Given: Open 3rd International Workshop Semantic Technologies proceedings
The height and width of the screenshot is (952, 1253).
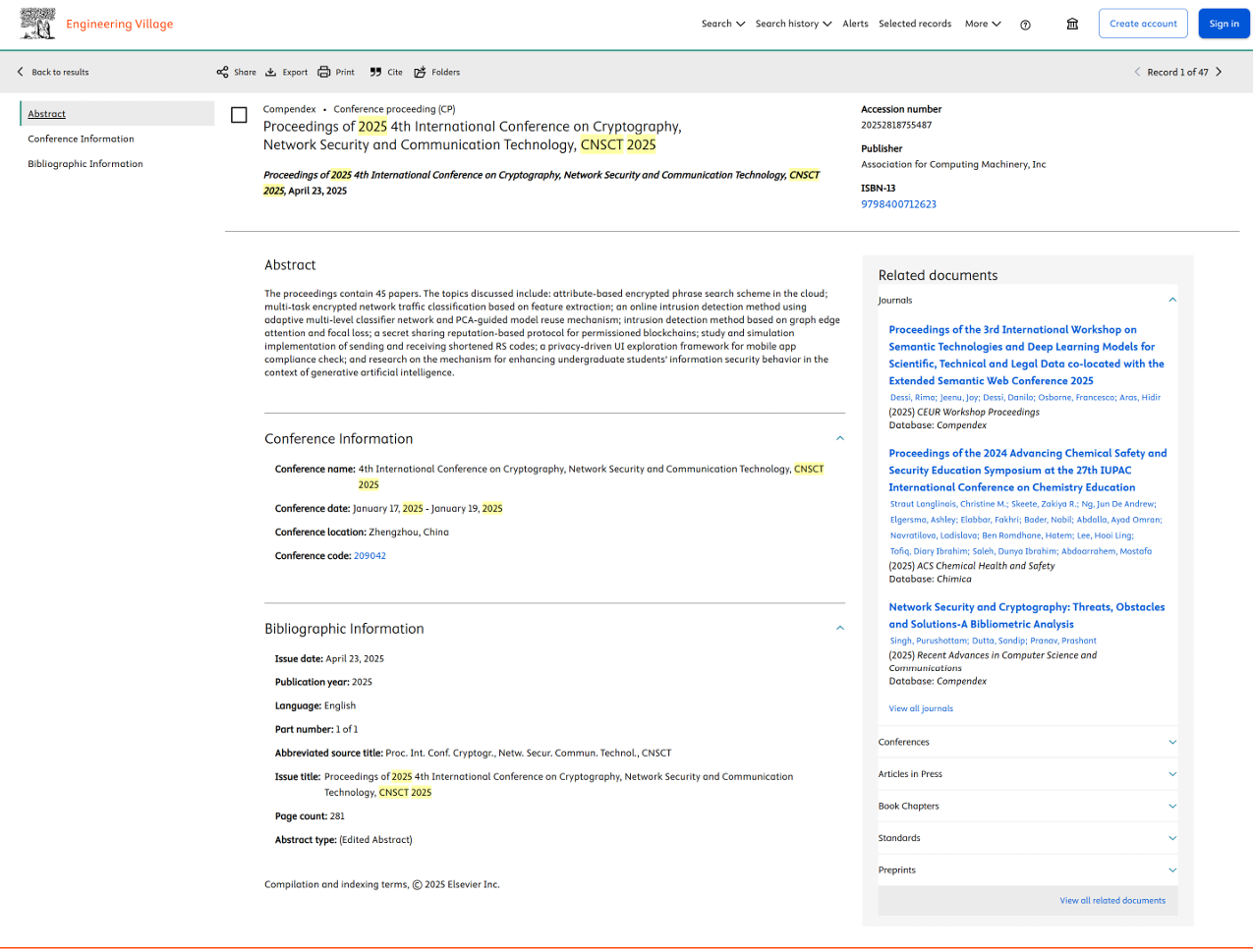Looking at the screenshot, I should pos(1027,355).
